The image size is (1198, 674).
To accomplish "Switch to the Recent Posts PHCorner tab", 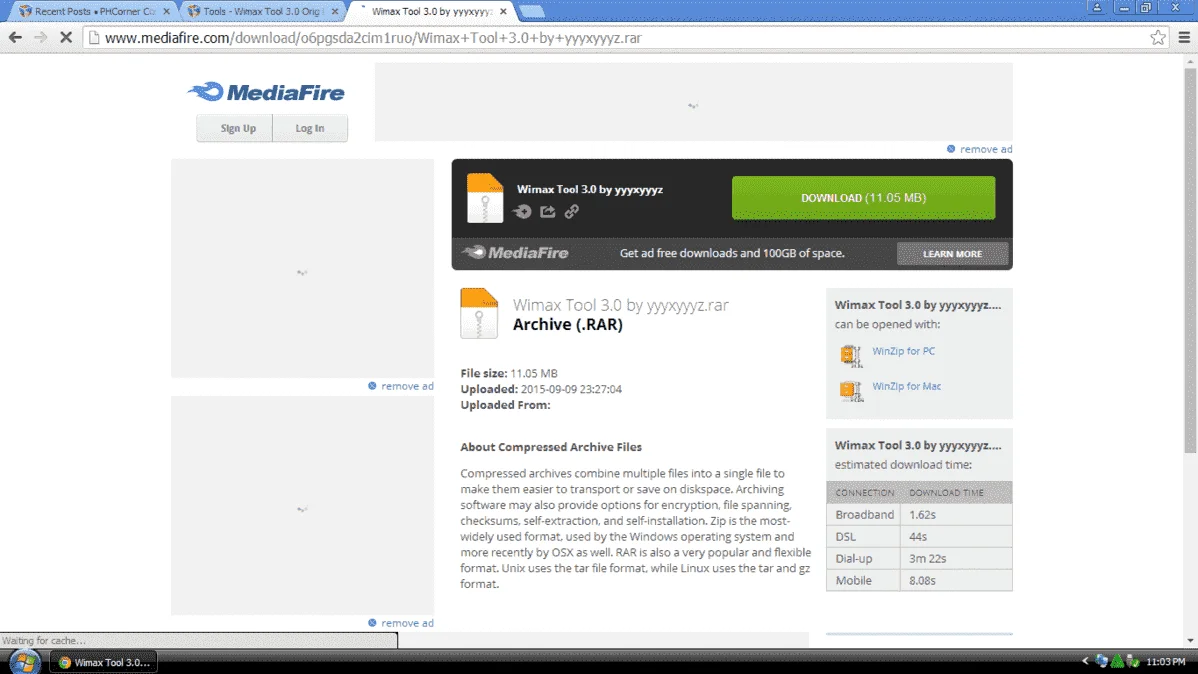I will pos(94,11).
